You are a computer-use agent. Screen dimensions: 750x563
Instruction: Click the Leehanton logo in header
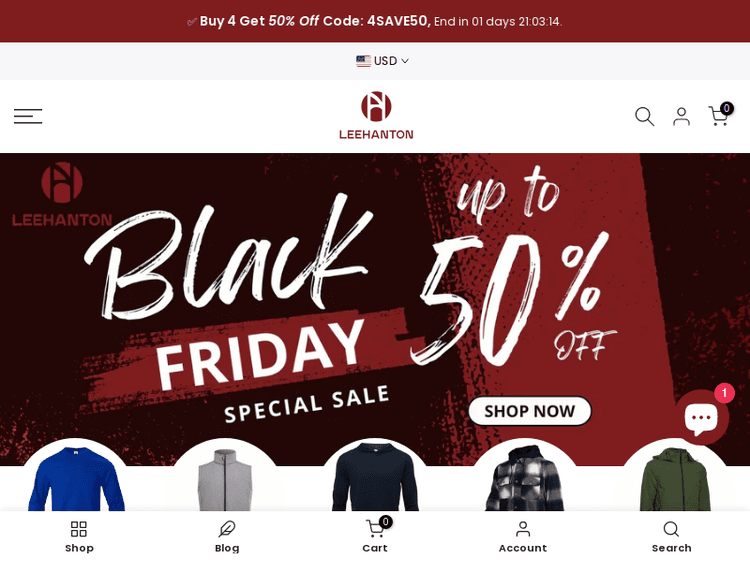pos(376,116)
